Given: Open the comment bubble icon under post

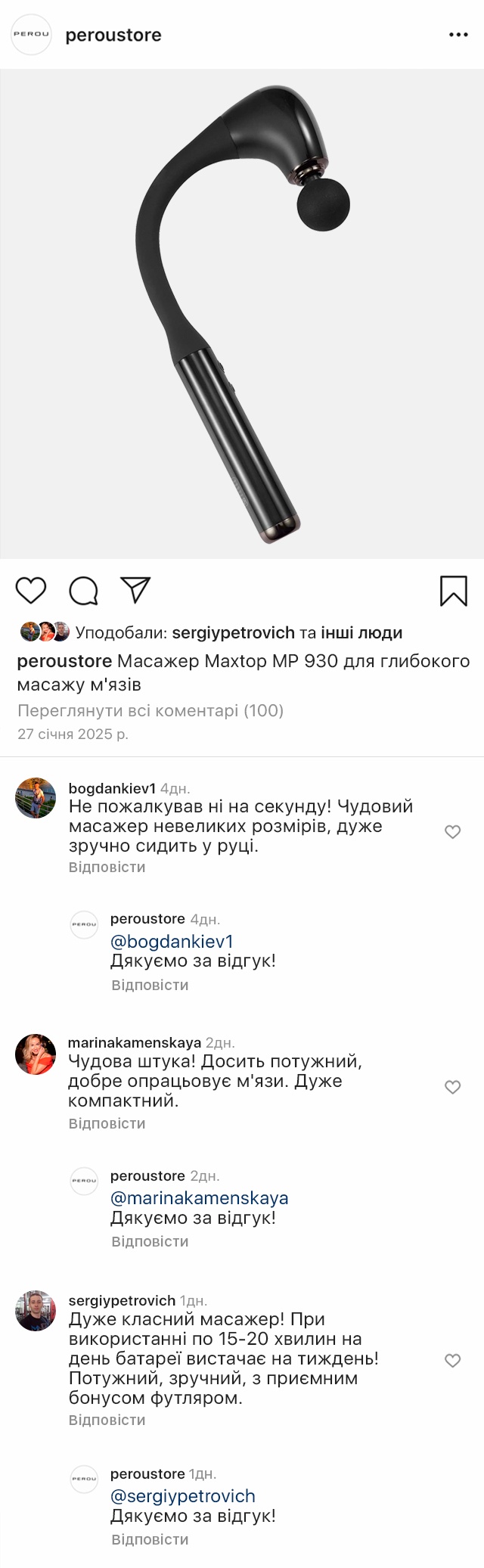Looking at the screenshot, I should (83, 591).
